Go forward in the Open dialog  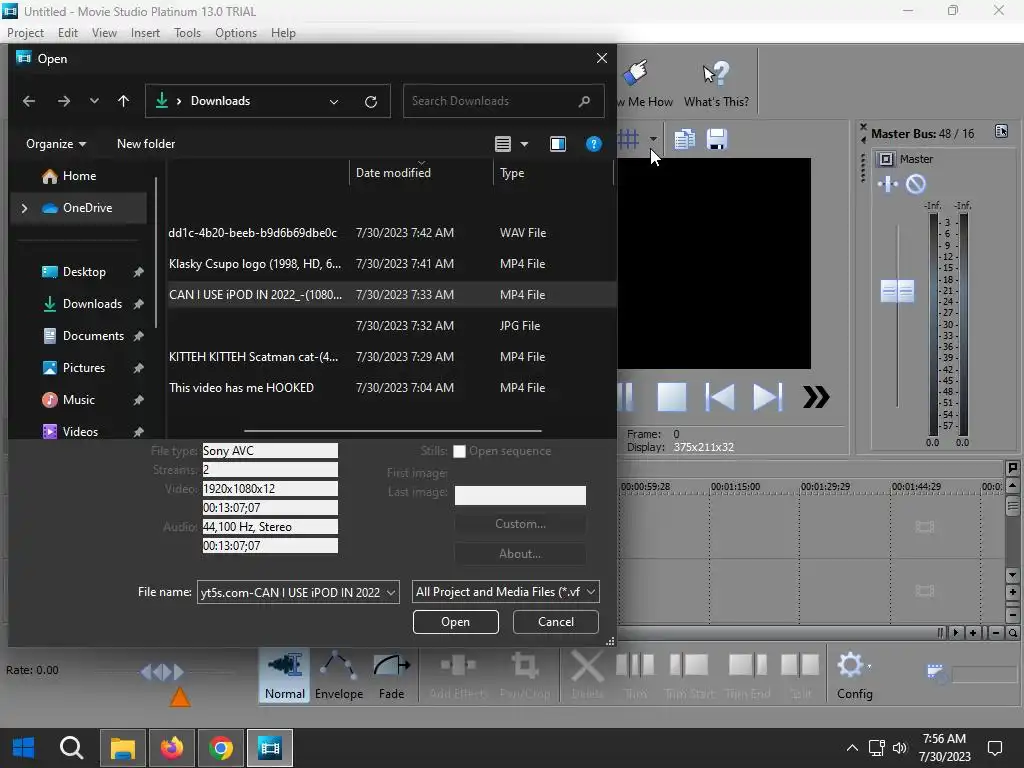[x=63, y=101]
